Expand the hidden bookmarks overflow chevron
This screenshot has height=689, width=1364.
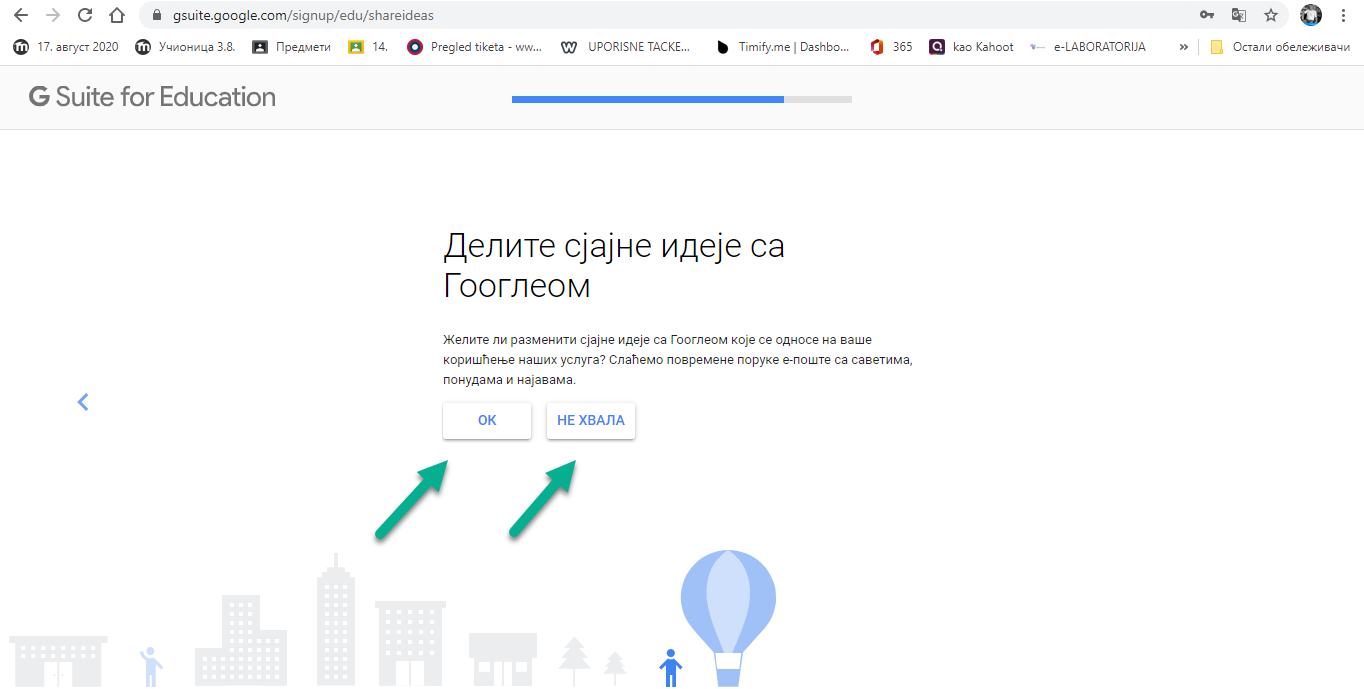click(1184, 47)
